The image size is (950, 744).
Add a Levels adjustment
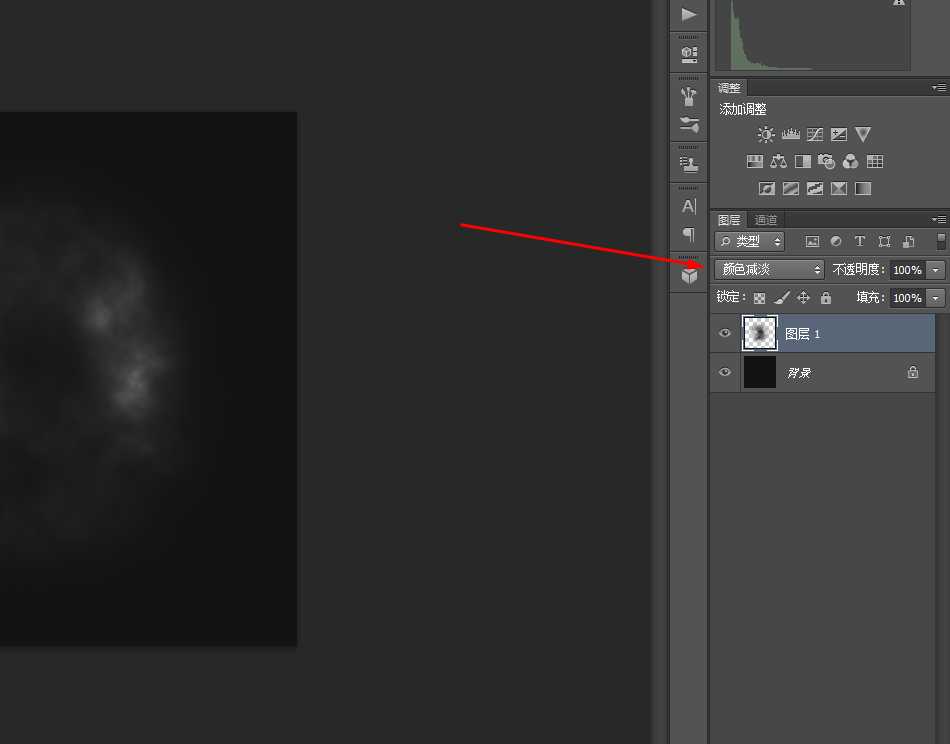pyautogui.click(x=790, y=134)
